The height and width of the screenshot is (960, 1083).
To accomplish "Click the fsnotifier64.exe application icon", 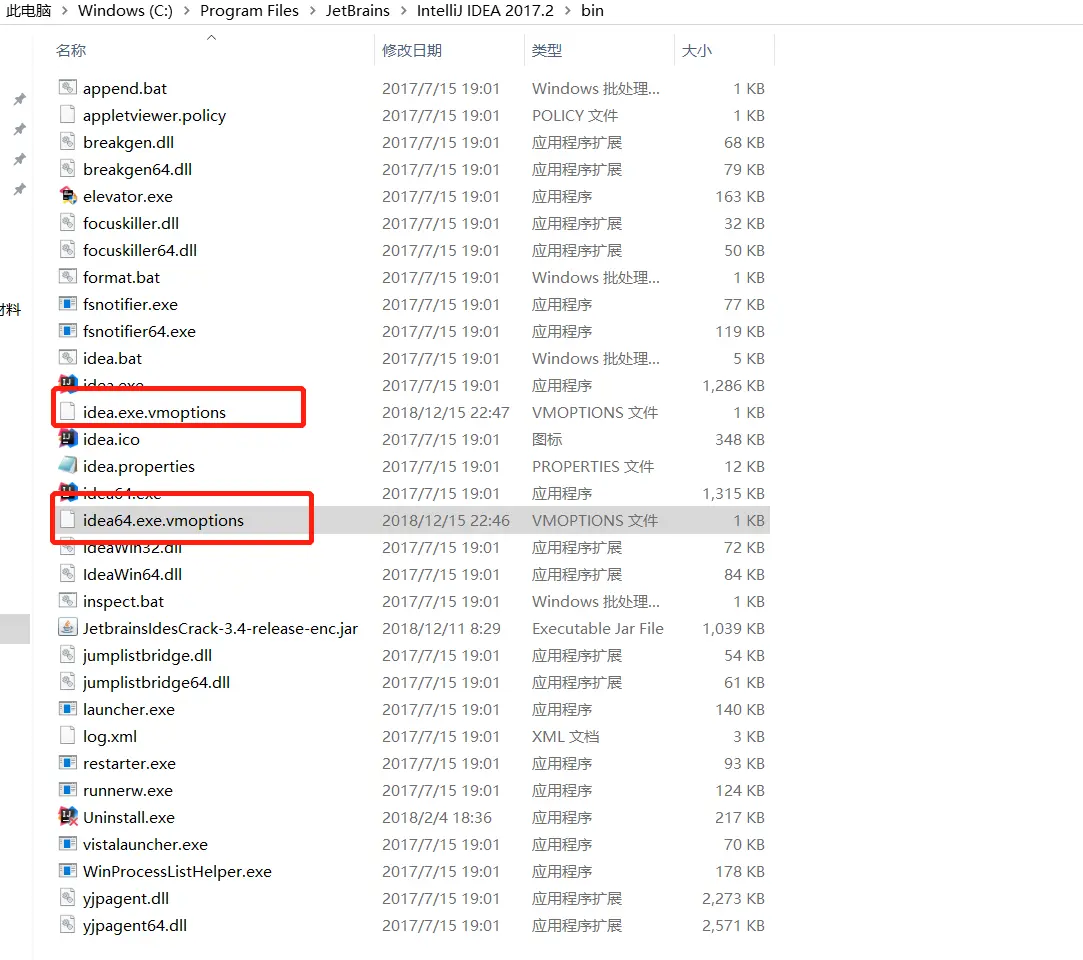I will pyautogui.click(x=68, y=331).
